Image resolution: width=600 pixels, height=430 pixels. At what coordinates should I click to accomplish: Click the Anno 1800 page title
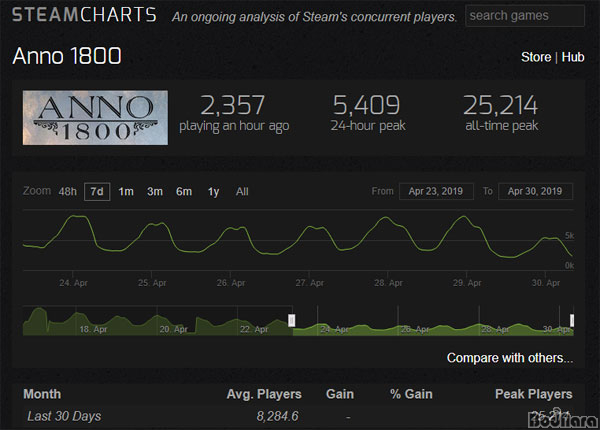click(67, 56)
